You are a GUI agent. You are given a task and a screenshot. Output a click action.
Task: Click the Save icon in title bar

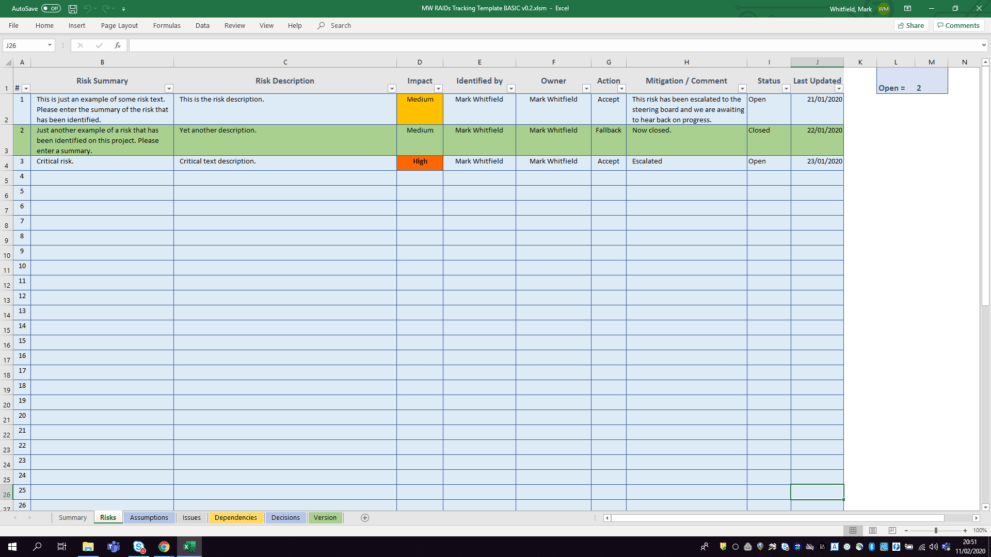[x=73, y=9]
